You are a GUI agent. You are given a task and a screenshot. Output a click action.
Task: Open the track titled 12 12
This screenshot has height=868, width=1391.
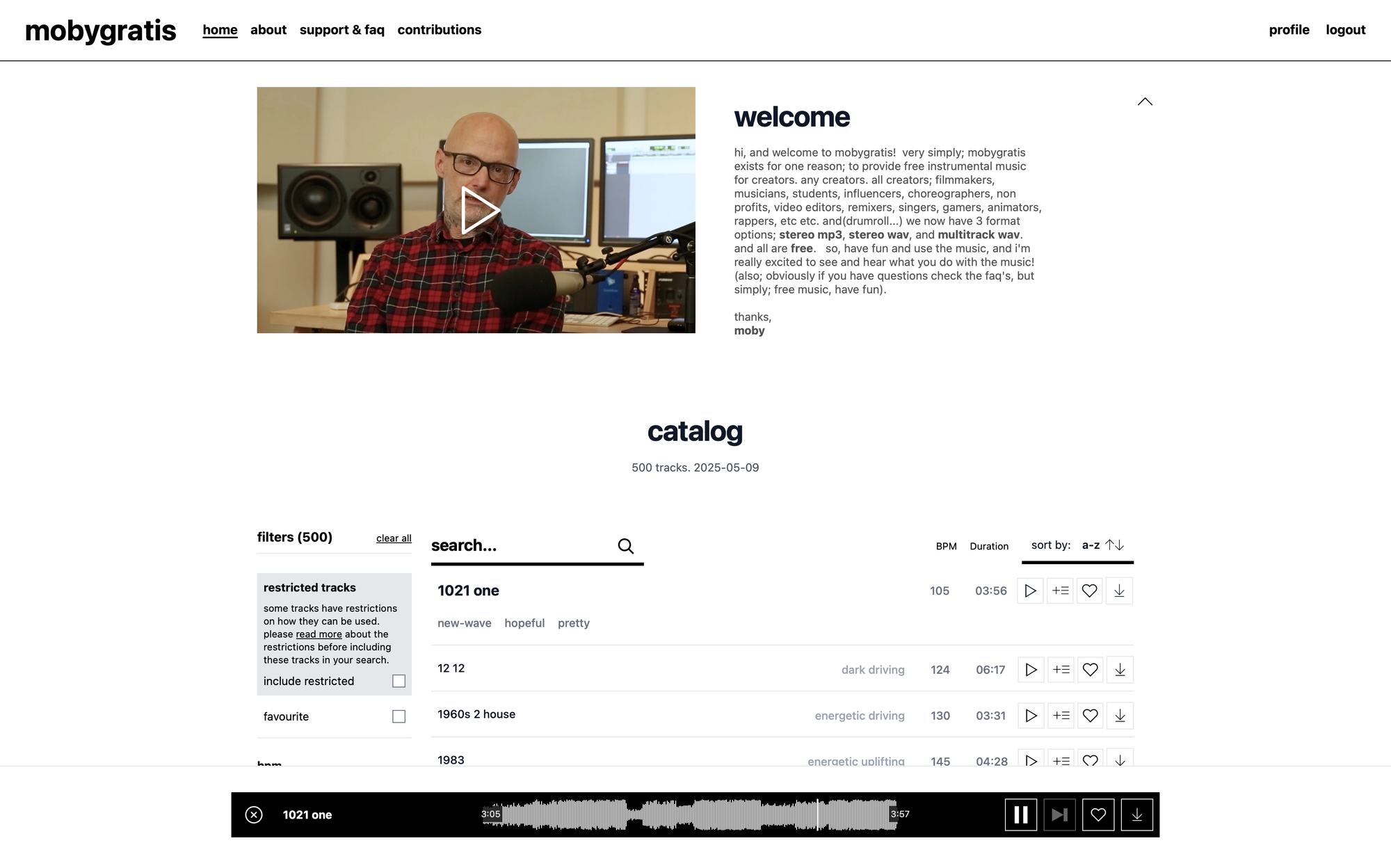point(451,668)
